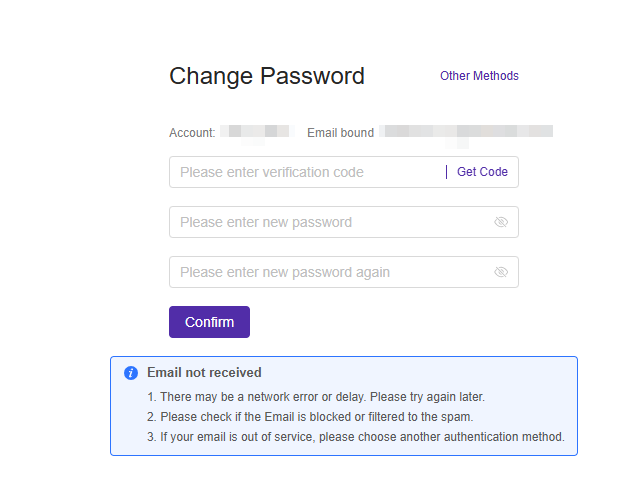Click the blurred account name value
Image resolution: width=638 pixels, height=496 pixels.
tap(256, 132)
